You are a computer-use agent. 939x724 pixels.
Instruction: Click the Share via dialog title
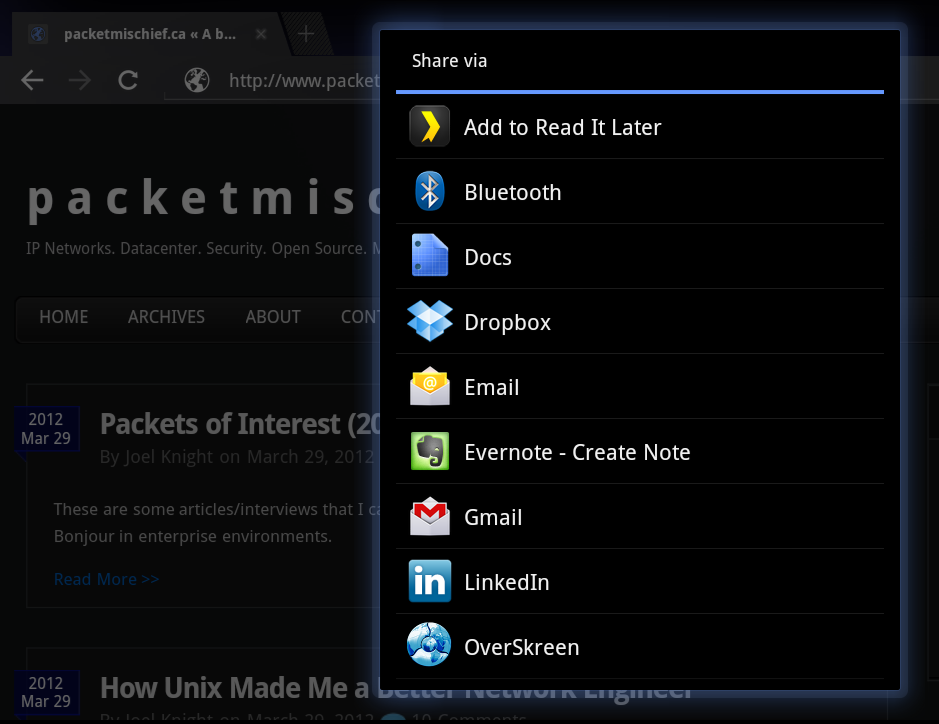click(449, 60)
